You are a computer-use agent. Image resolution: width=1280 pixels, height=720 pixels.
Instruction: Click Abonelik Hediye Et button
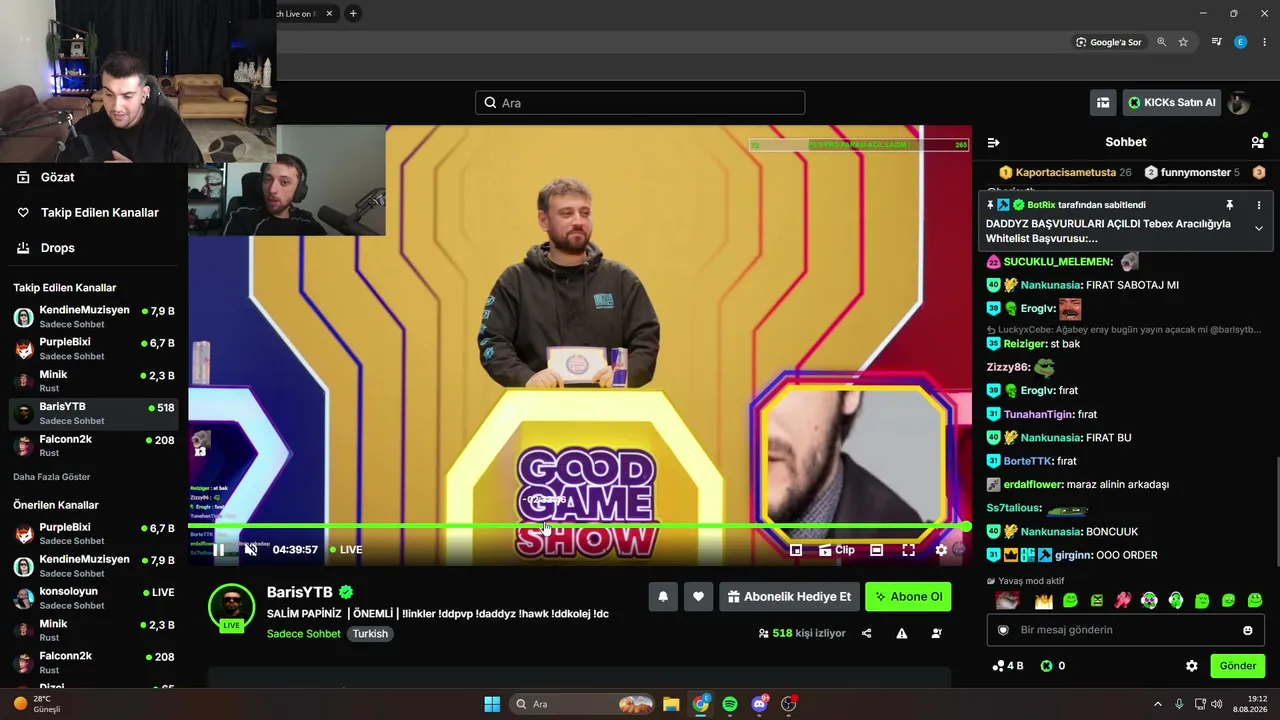coord(789,597)
